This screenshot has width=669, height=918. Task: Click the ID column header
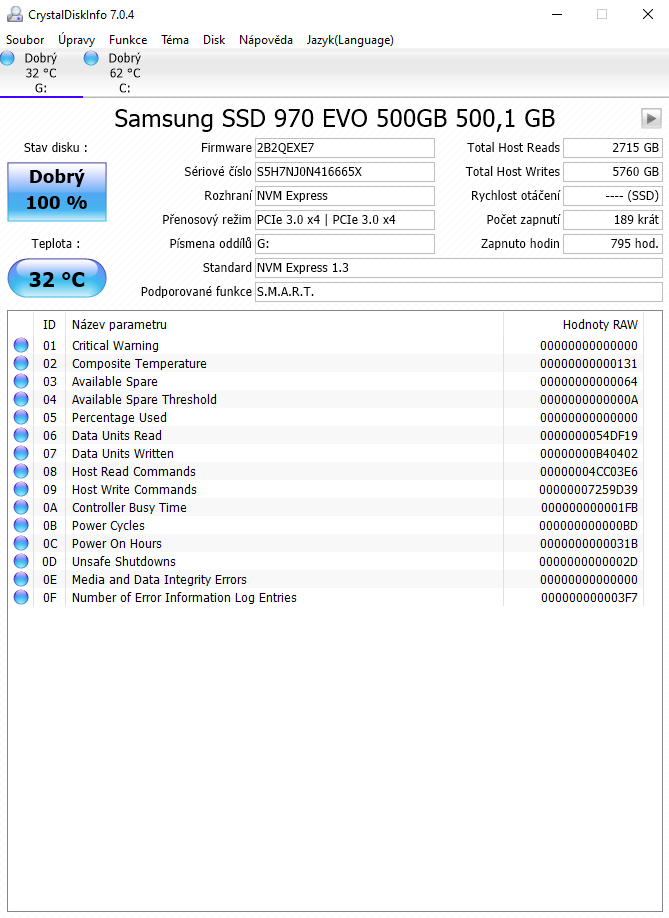[x=49, y=324]
